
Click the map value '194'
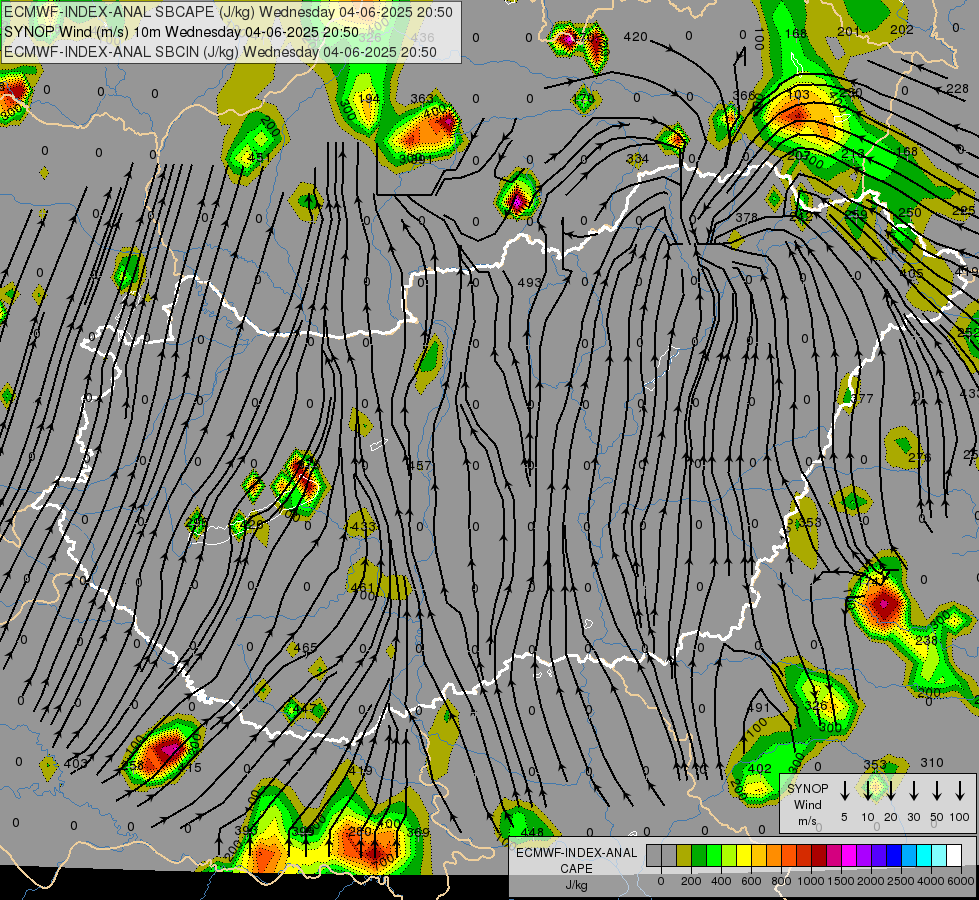point(368,99)
